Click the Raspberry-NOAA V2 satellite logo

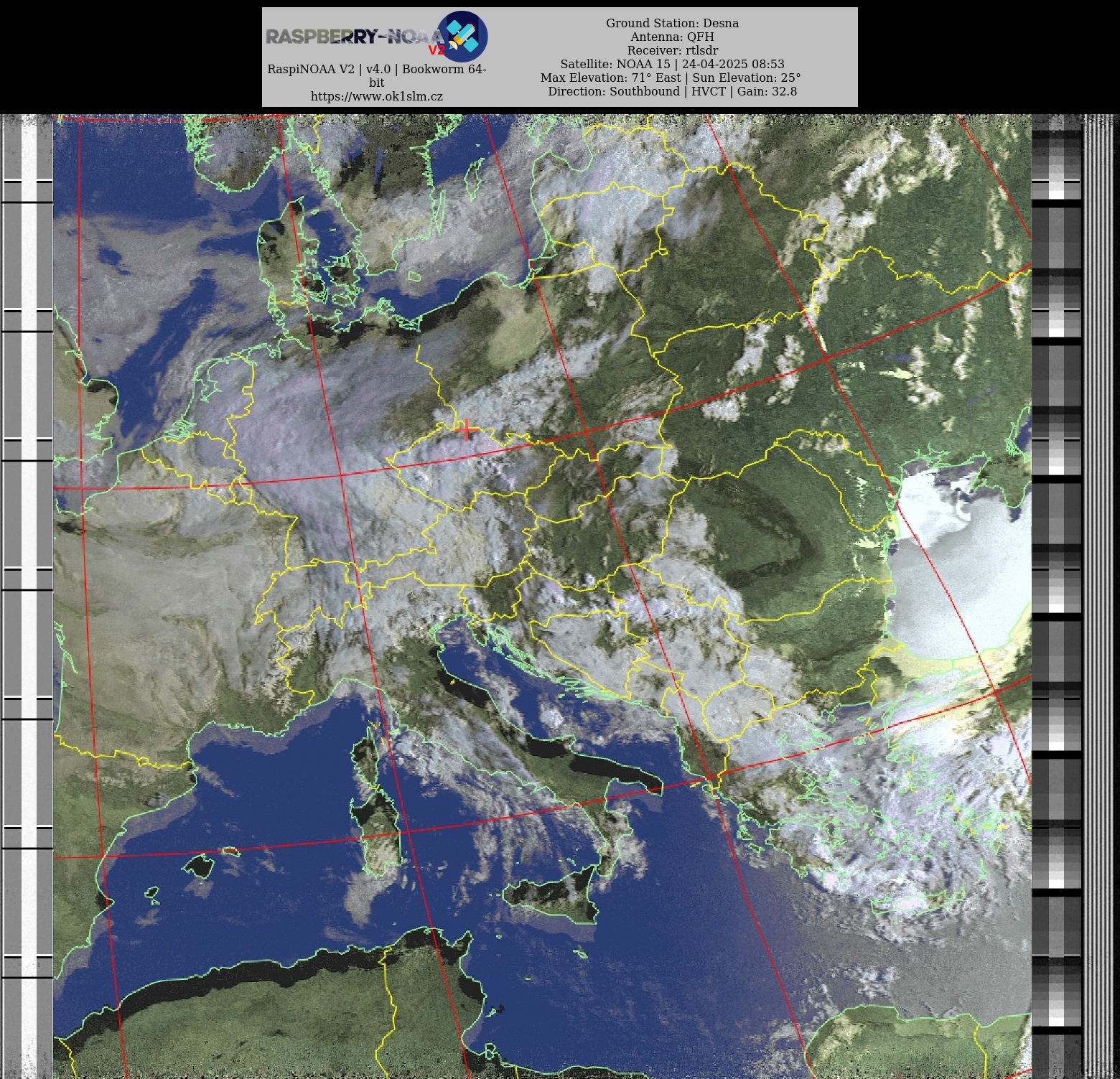coord(462,36)
